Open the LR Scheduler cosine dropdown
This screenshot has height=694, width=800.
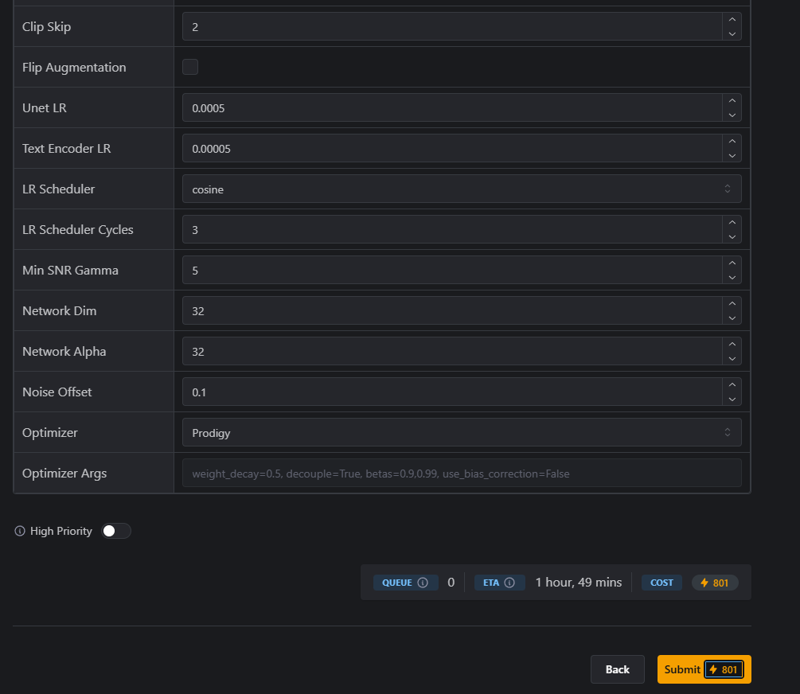[461, 189]
